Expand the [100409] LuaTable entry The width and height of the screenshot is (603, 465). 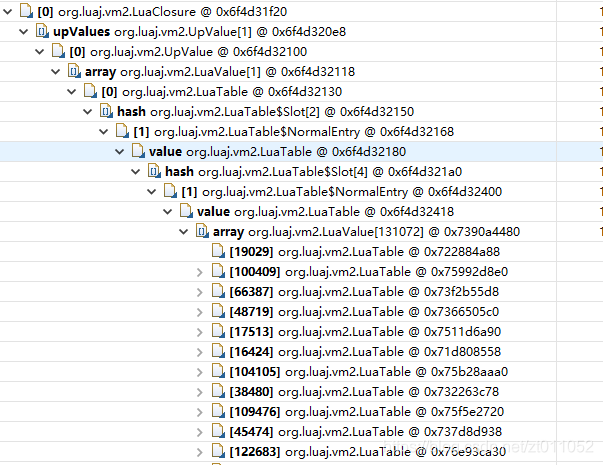point(200,272)
